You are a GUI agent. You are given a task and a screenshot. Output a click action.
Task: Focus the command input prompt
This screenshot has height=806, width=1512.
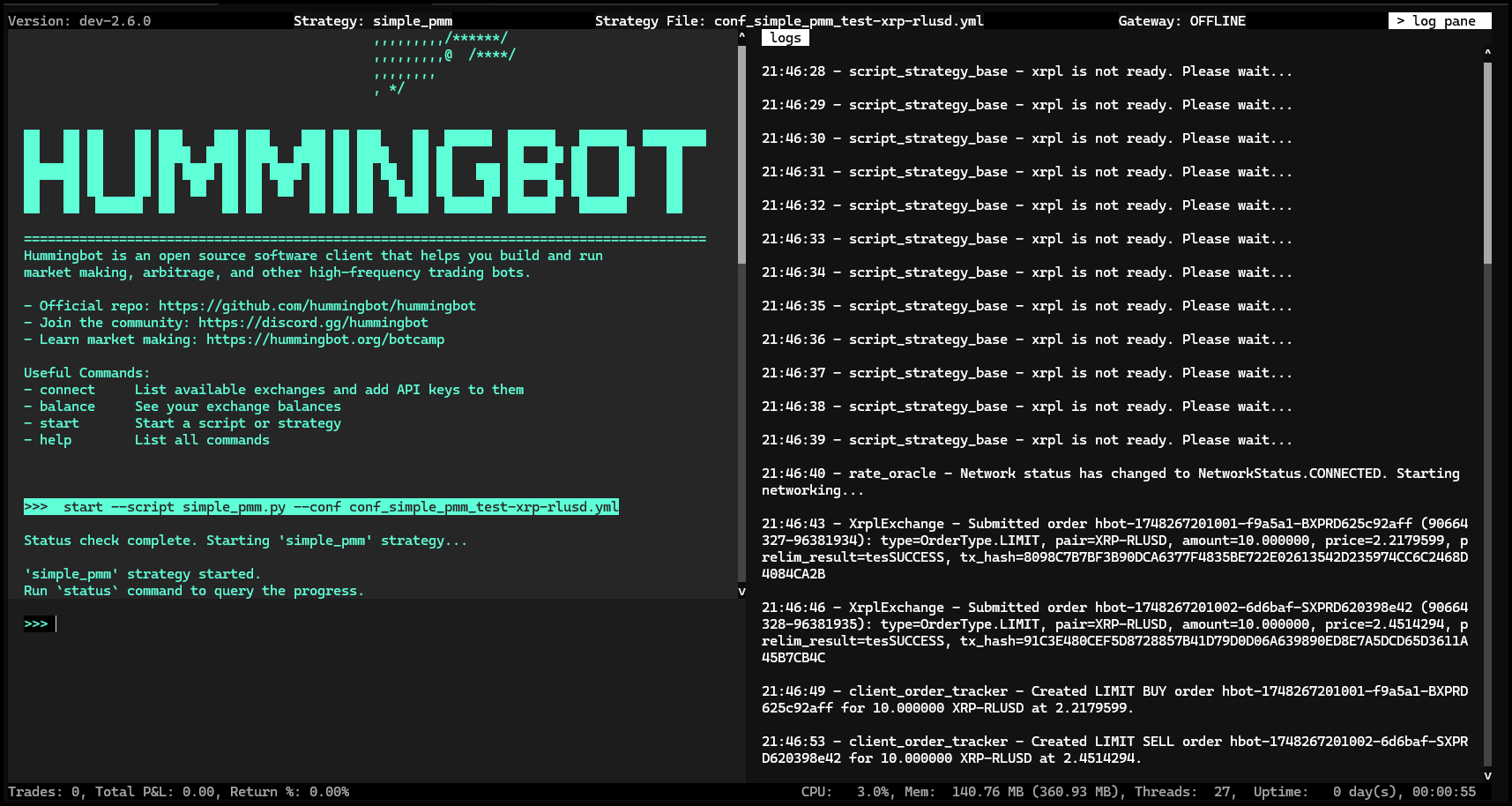pyautogui.click(x=264, y=624)
